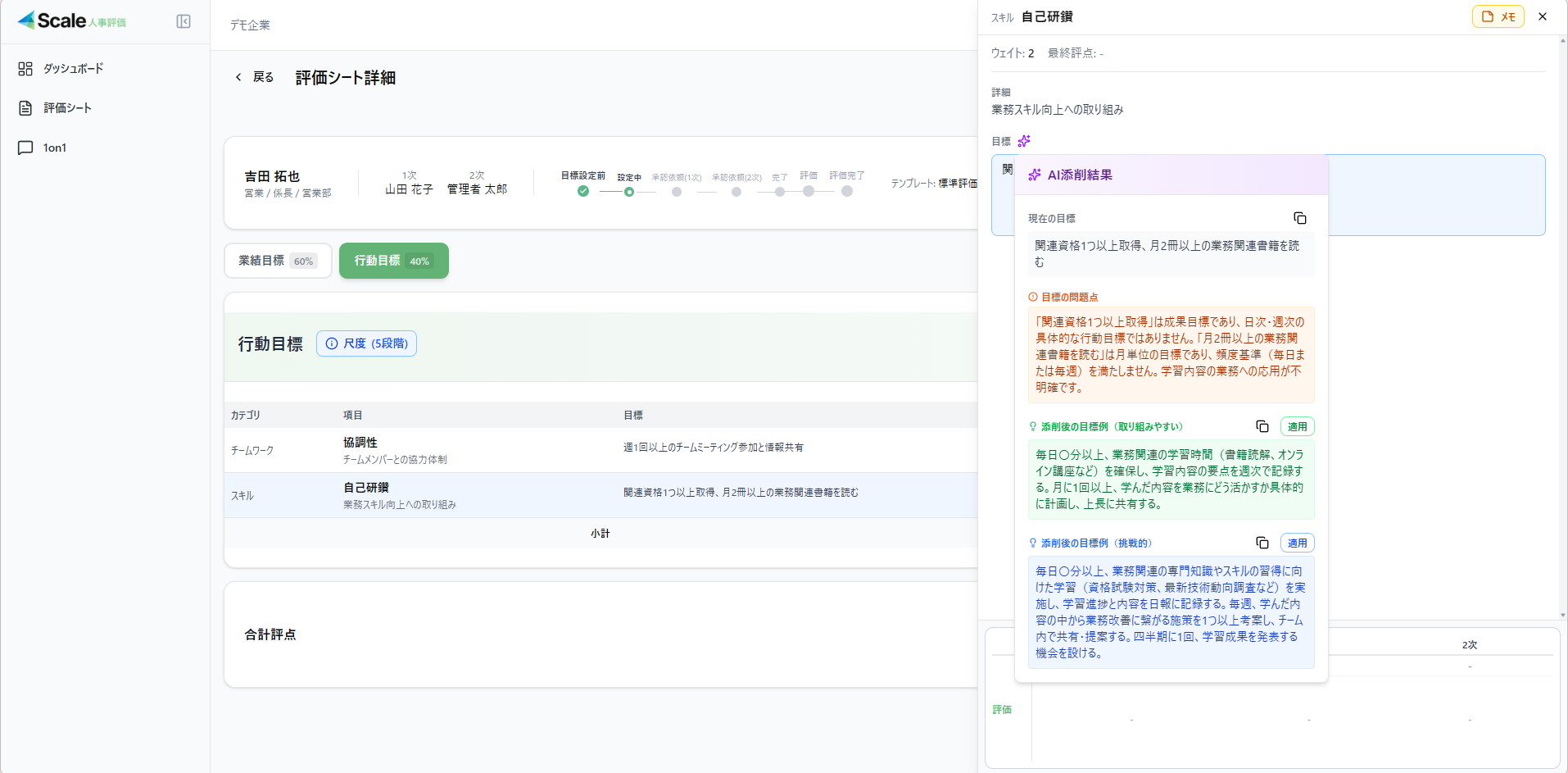Click the 設定中 progress step marker
This screenshot has width=1568, height=773.
(x=629, y=191)
